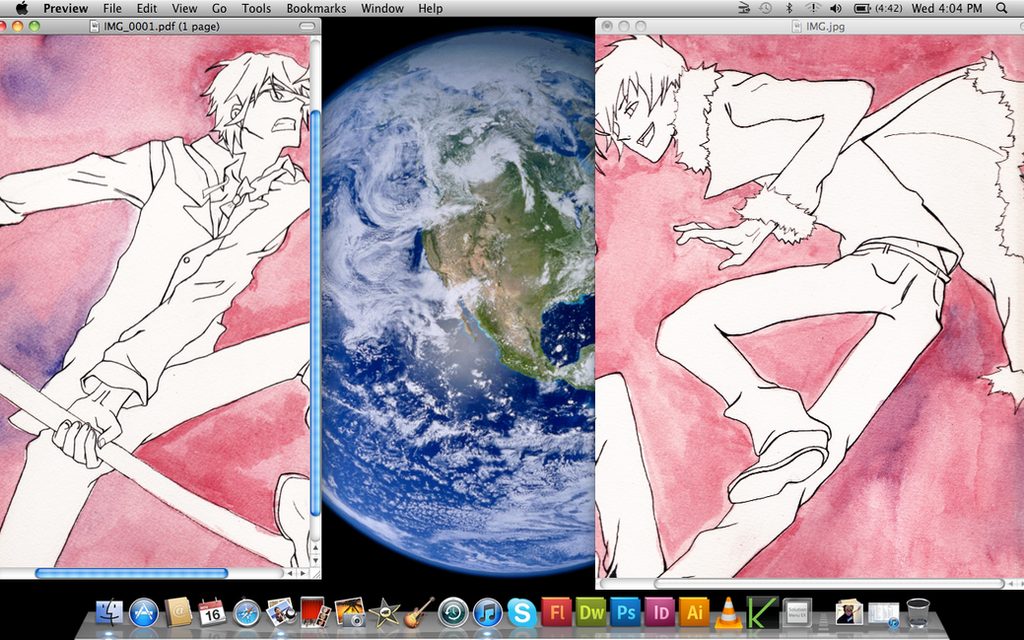Launch iPhoto from the Dock
The width and height of the screenshot is (1024, 640).
349,613
